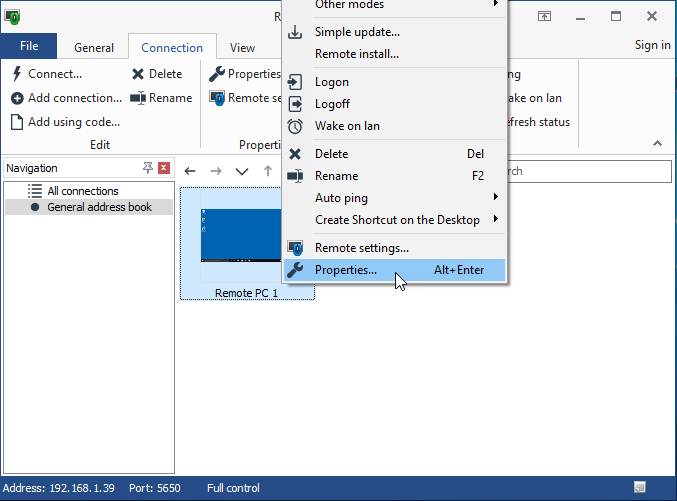Click the Sign in link
Viewport: 677px width, 501px height.
pyautogui.click(x=652, y=45)
